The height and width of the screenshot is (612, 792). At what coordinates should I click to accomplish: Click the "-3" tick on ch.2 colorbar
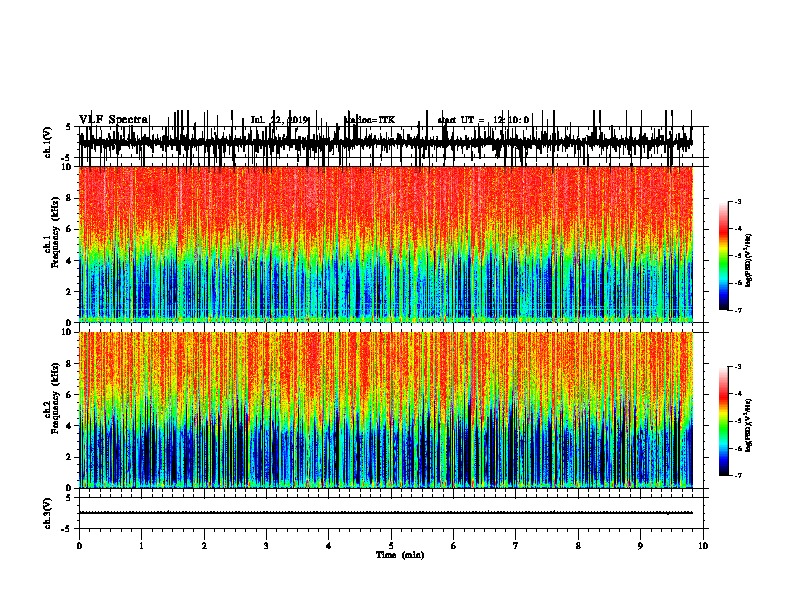tap(738, 367)
